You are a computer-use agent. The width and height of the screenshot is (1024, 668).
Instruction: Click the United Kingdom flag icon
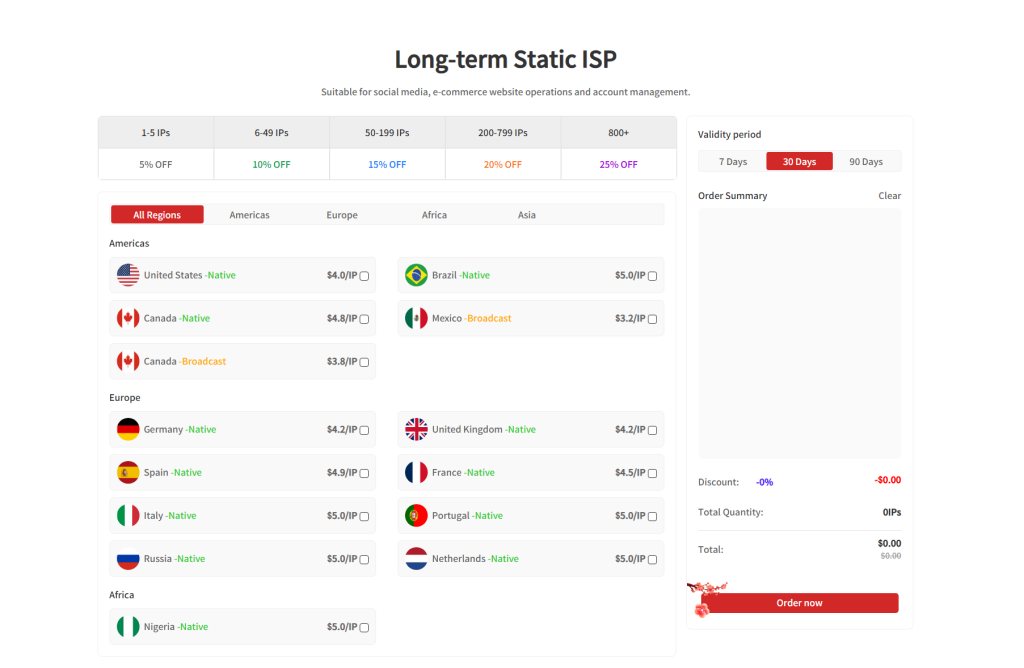tap(416, 429)
